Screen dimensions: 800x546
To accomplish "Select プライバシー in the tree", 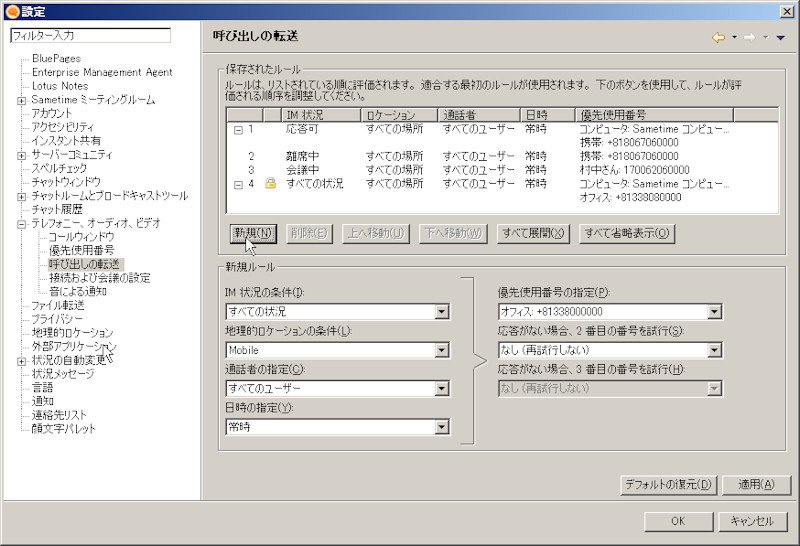I will 57,319.
